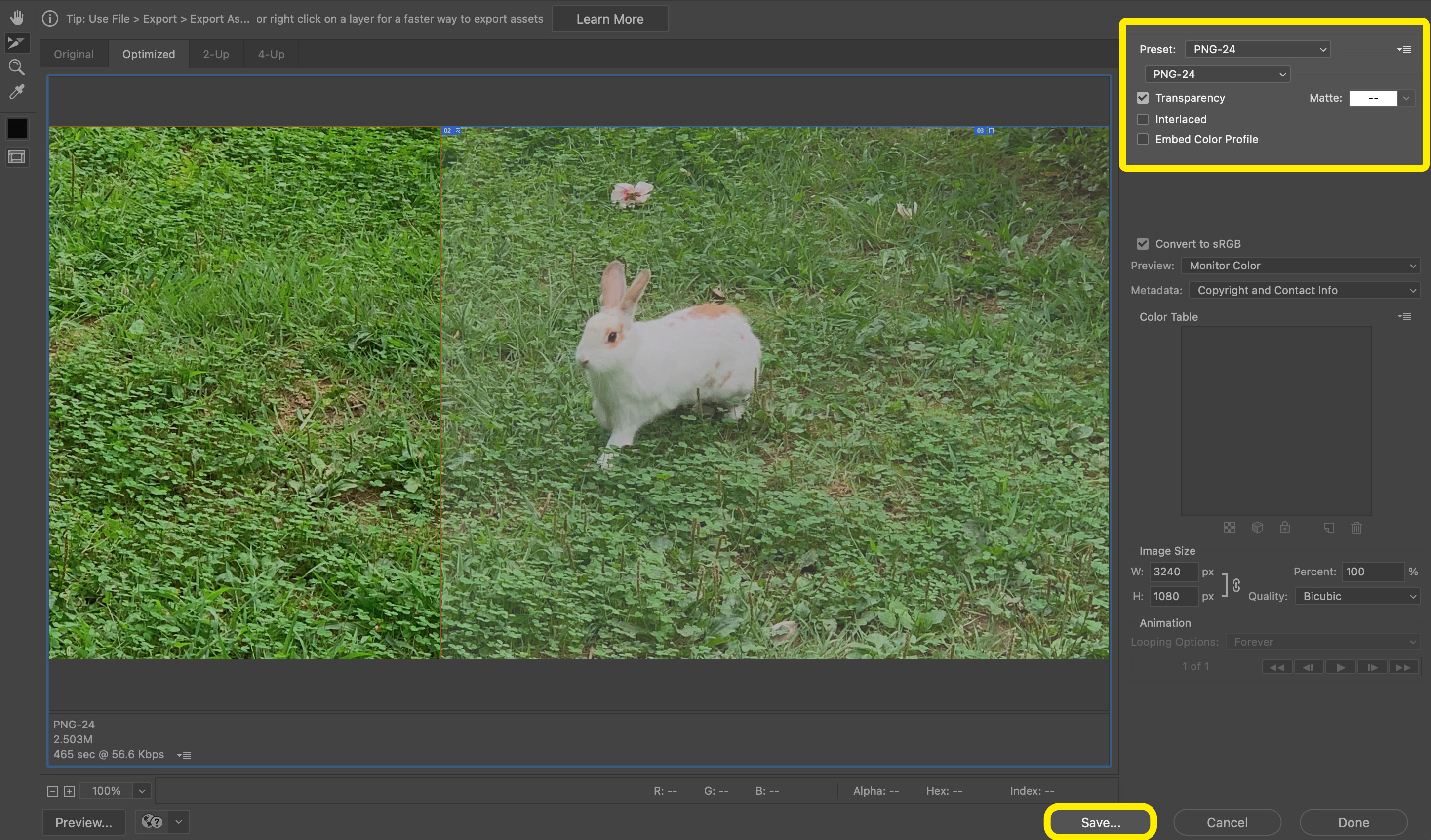This screenshot has height=840, width=1431.
Task: Expand the Metadata dropdown
Action: pos(1305,290)
